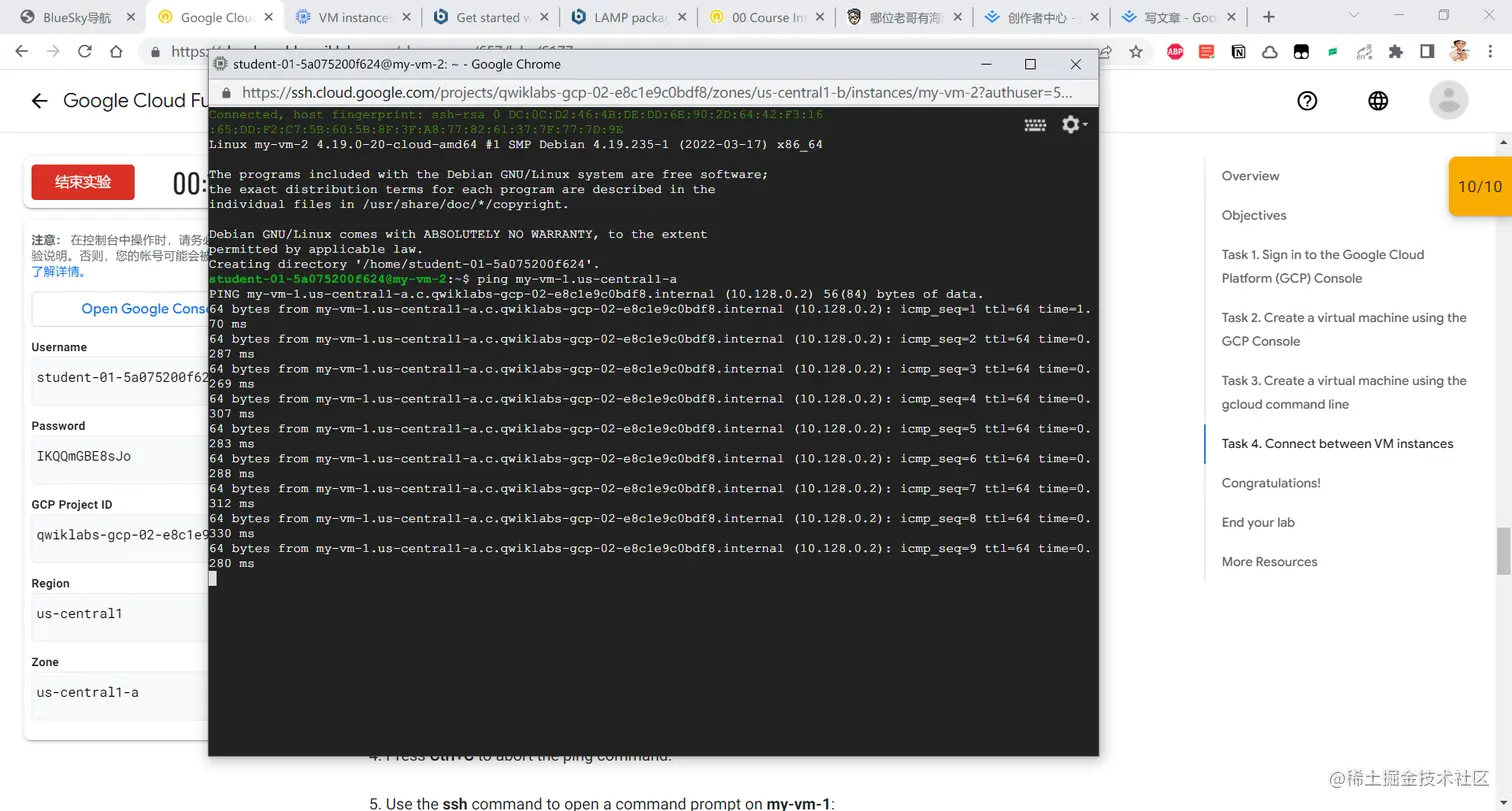Screen dimensions: 1512x811
Task: Click the browser forward arrow
Action: point(53,52)
